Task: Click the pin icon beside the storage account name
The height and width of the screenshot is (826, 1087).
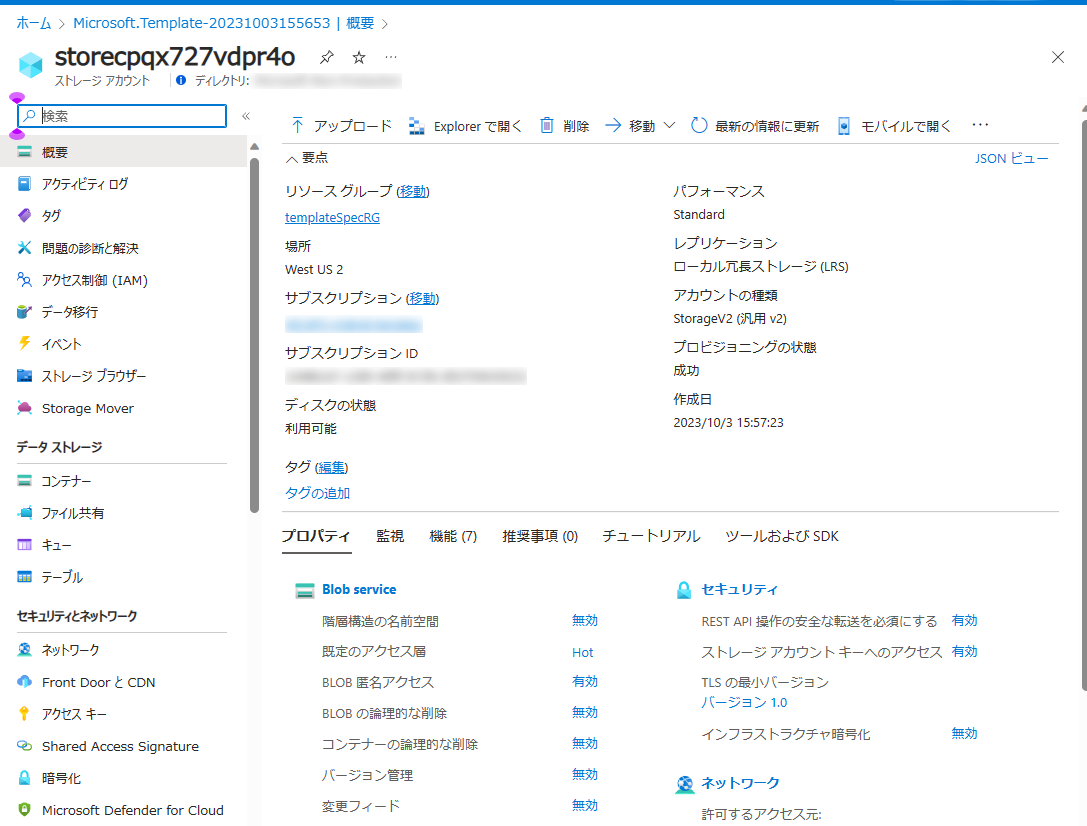Action: pos(326,58)
